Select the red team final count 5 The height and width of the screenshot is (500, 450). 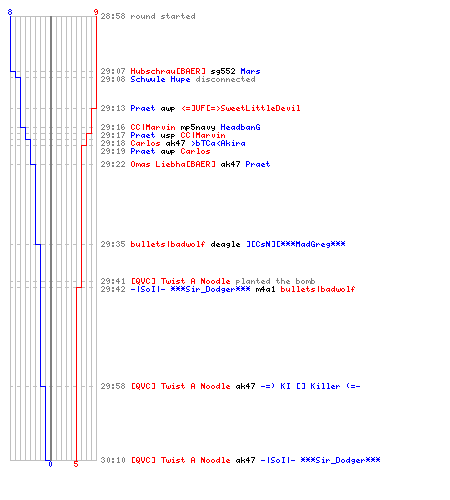pyautogui.click(x=76, y=464)
